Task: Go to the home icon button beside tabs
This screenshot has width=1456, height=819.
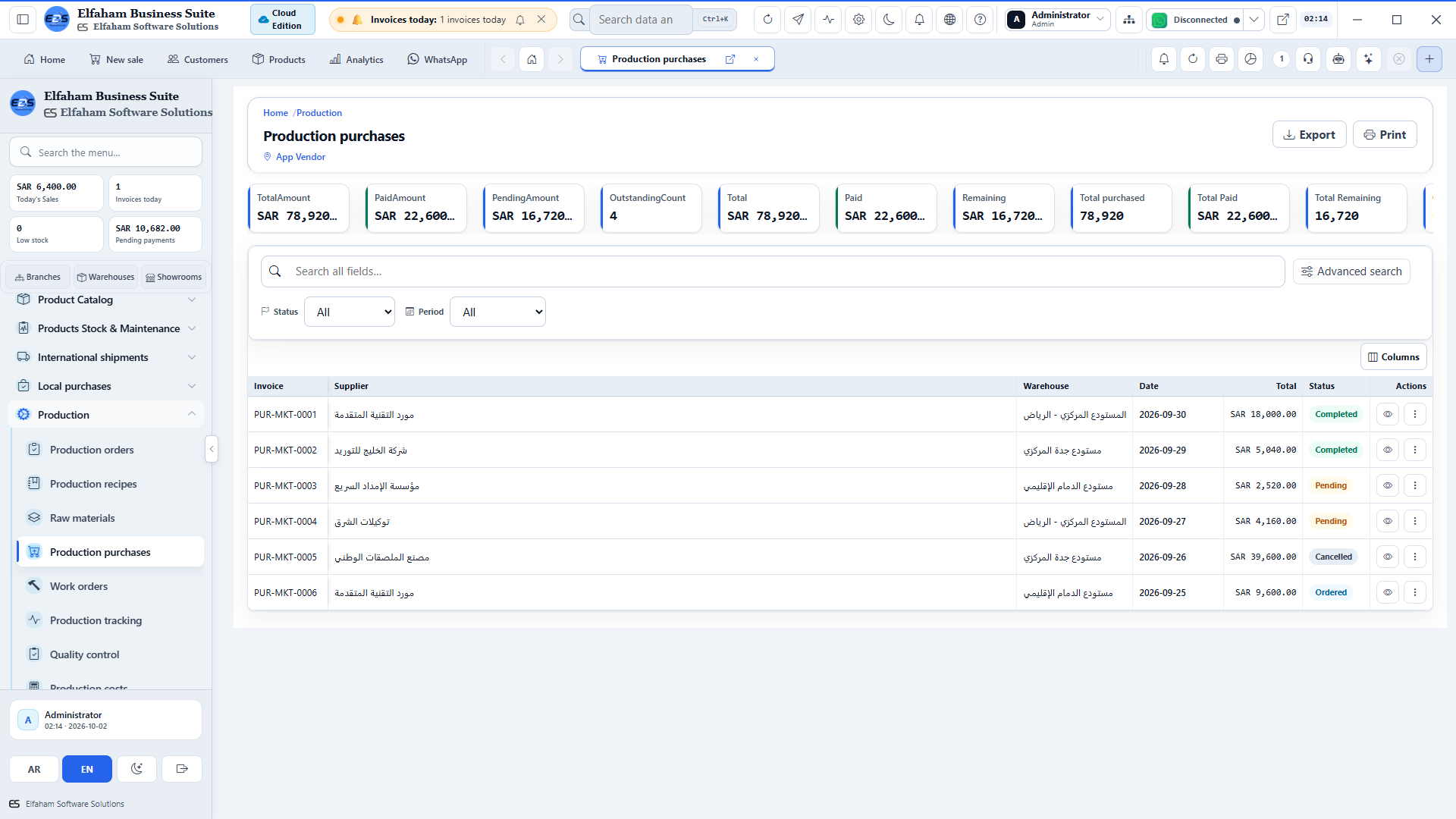Action: coord(532,59)
